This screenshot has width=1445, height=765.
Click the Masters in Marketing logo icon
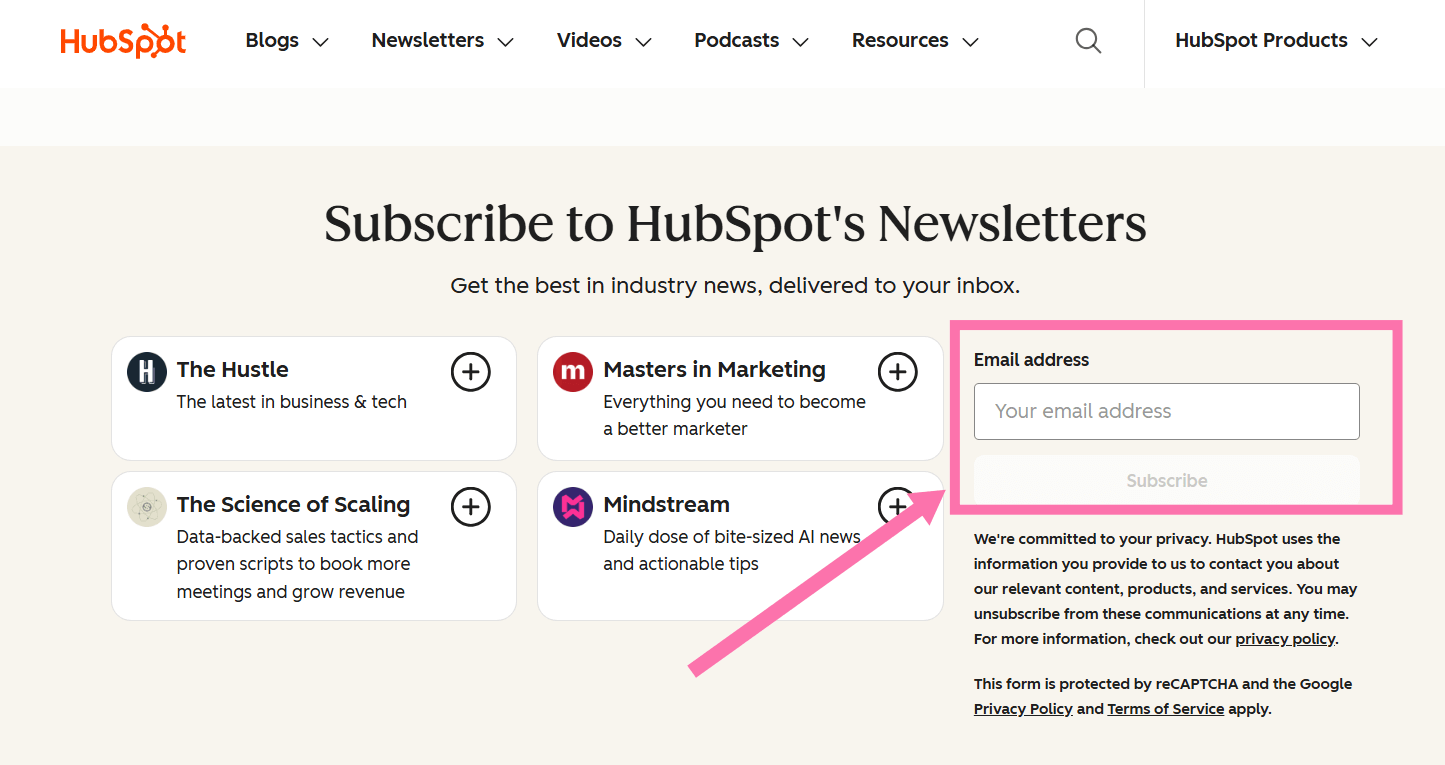pyautogui.click(x=573, y=372)
